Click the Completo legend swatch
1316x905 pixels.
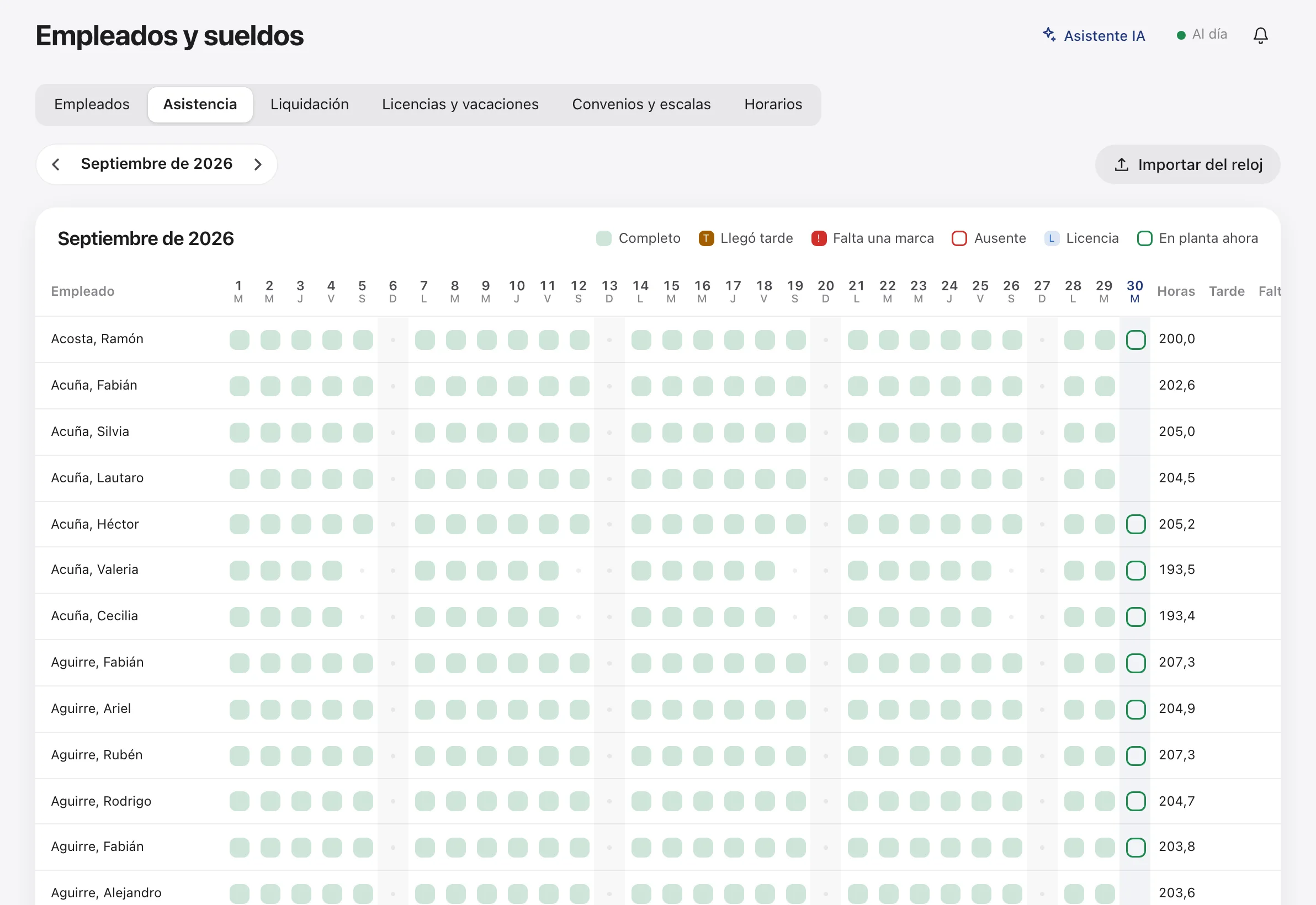click(604, 239)
